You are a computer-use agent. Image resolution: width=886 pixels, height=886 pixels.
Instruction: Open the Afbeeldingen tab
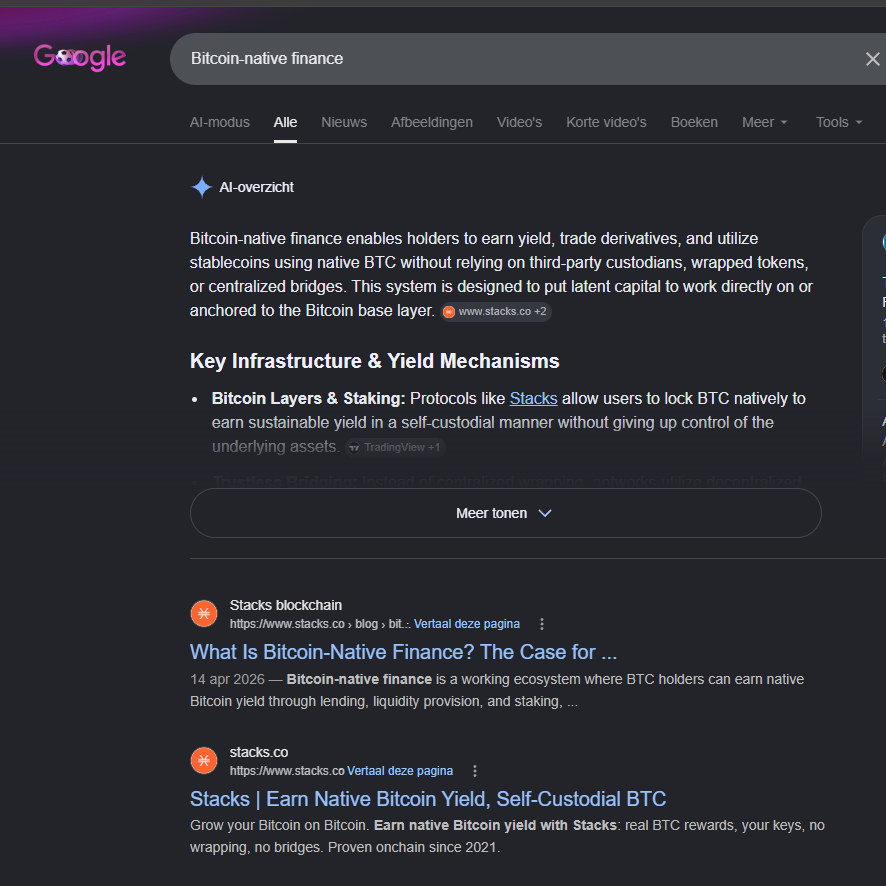(x=432, y=122)
